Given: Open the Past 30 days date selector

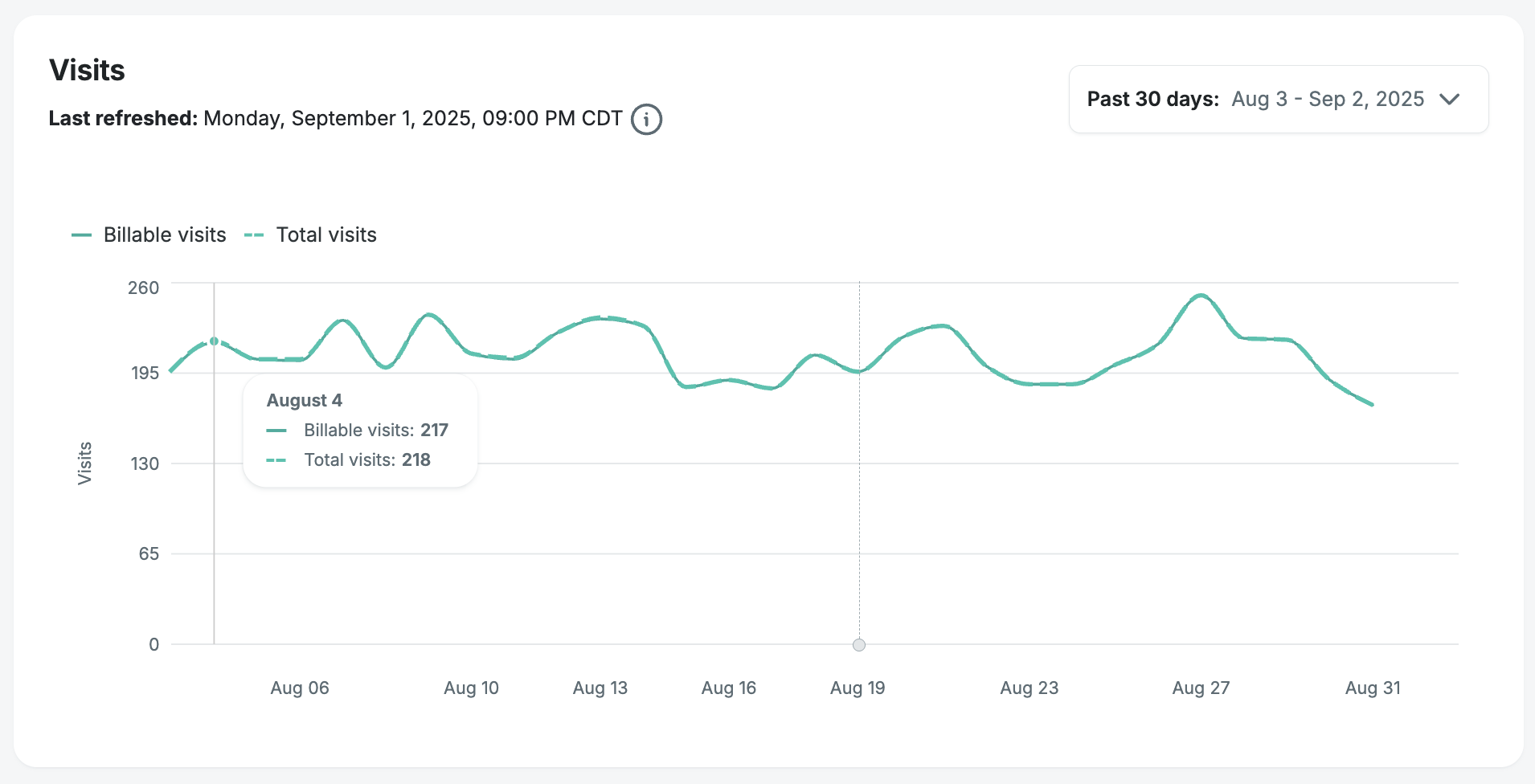Looking at the screenshot, I should 1278,99.
